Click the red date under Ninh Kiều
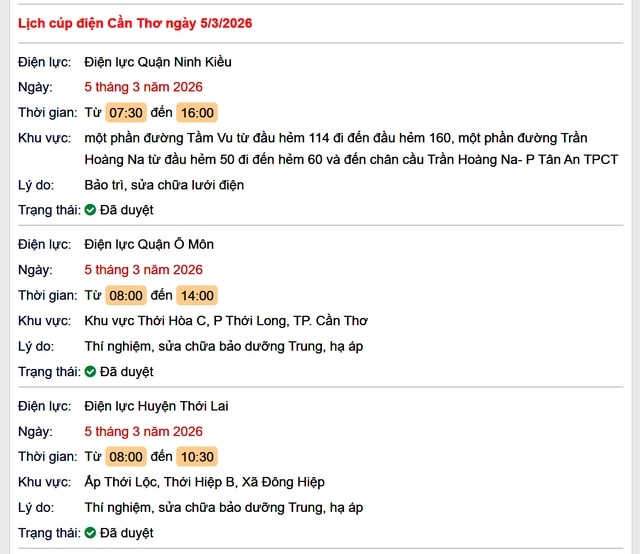 click(x=143, y=87)
